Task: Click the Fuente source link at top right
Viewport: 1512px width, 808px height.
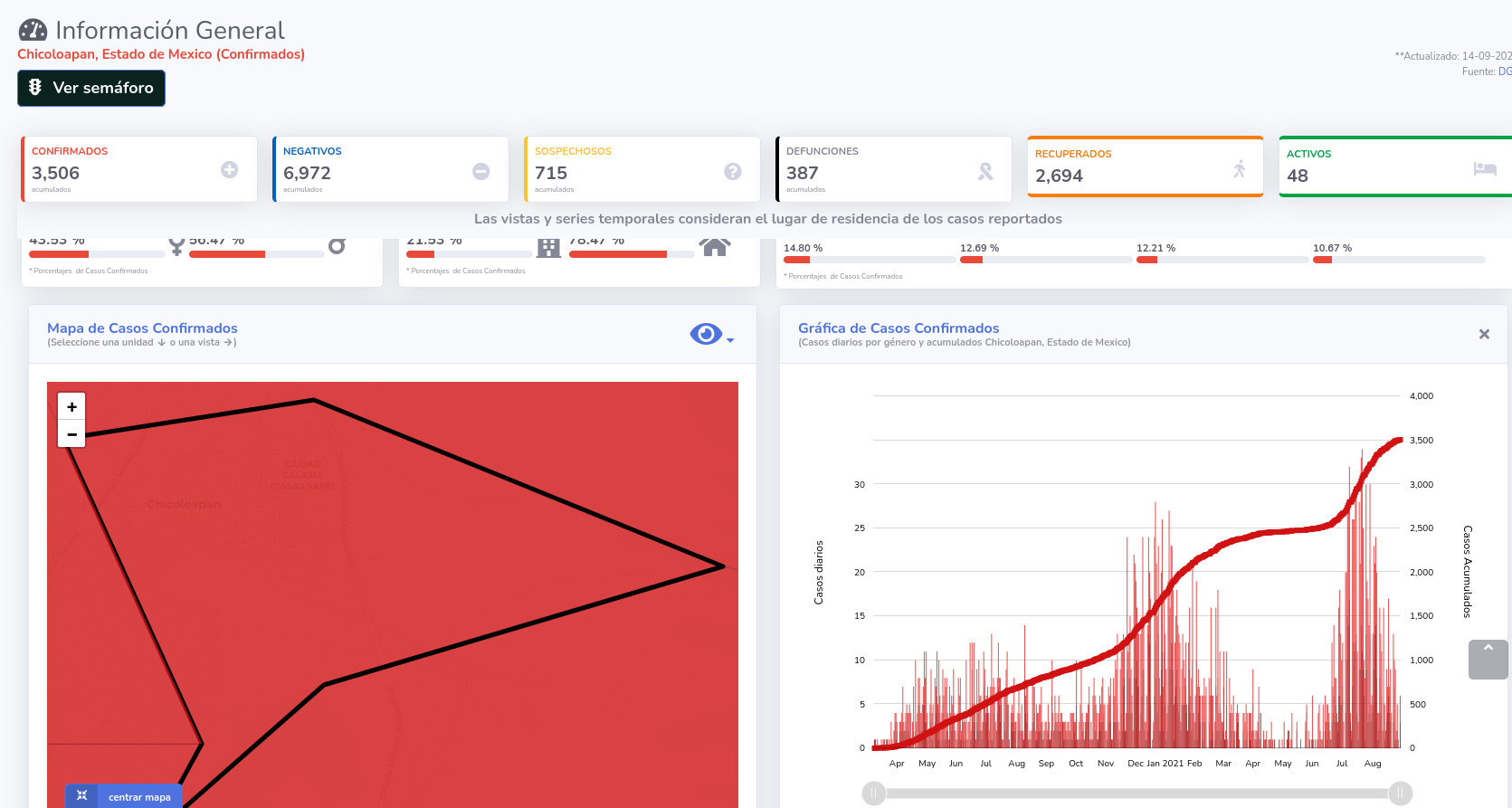Action: (1505, 71)
